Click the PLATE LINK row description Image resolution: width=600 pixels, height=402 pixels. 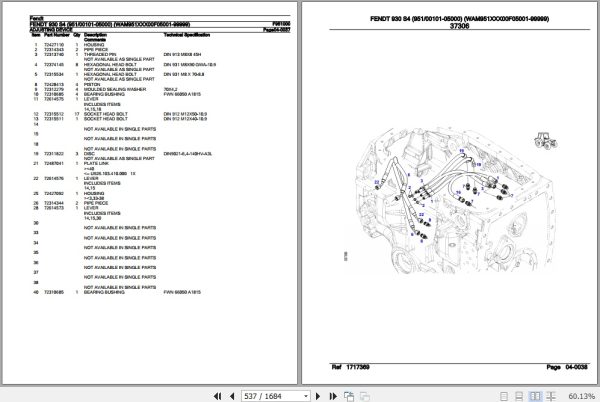point(96,164)
